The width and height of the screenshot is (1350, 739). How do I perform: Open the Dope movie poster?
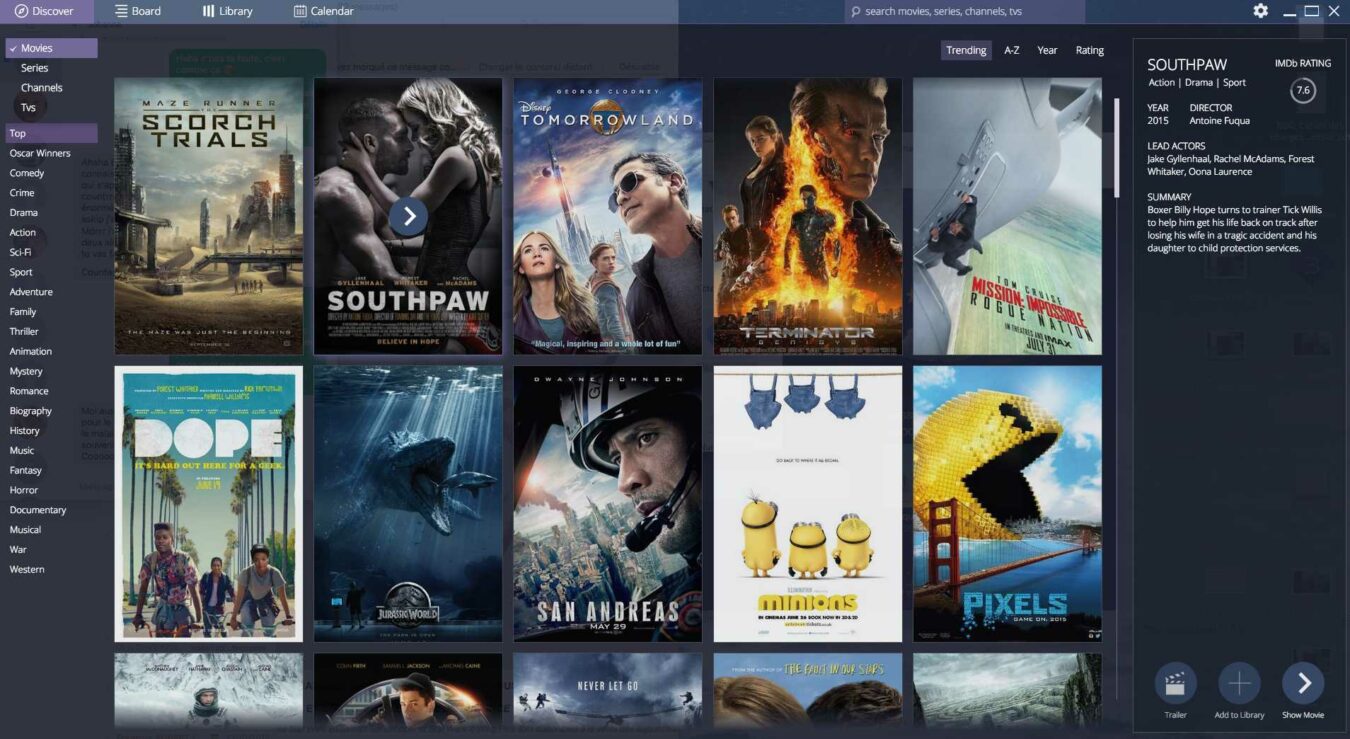pos(209,504)
